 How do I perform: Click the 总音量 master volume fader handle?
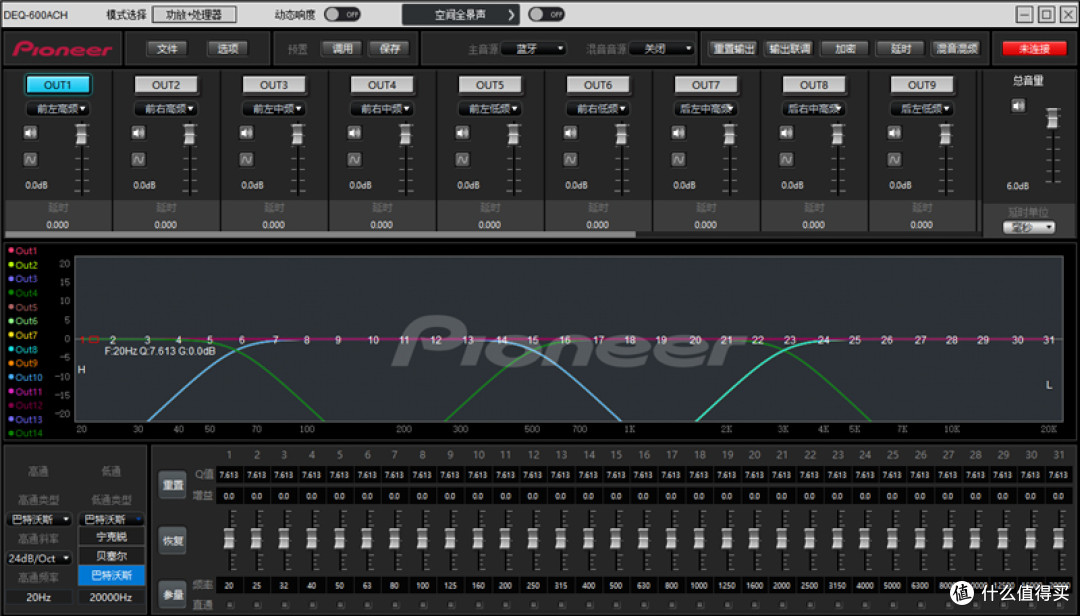tap(1053, 118)
